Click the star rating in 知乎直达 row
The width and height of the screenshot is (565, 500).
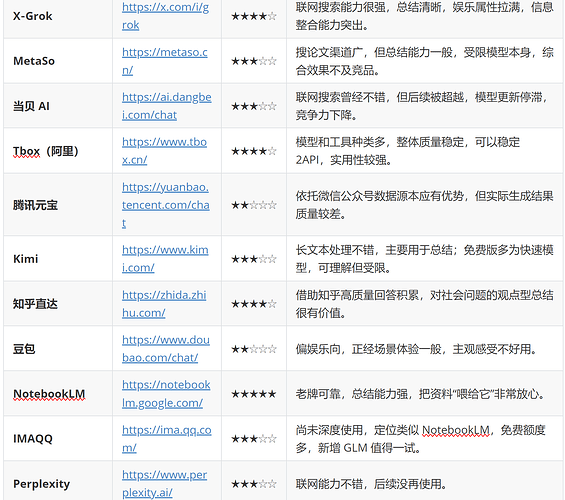(x=254, y=304)
